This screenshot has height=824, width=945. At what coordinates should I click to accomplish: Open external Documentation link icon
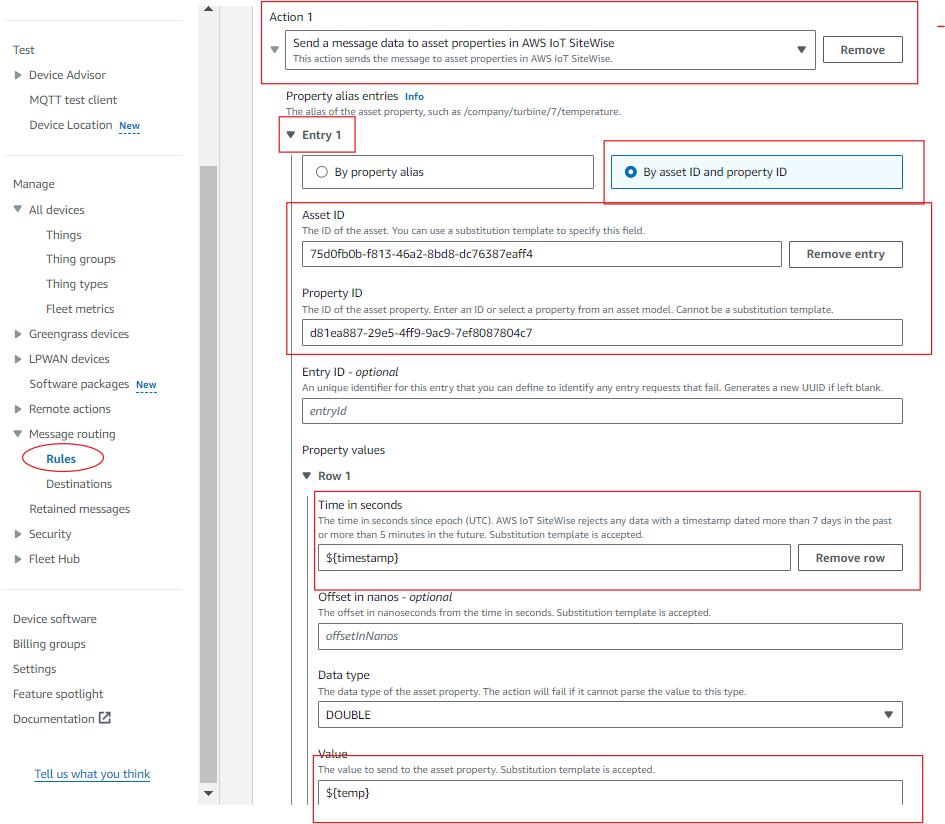click(105, 718)
